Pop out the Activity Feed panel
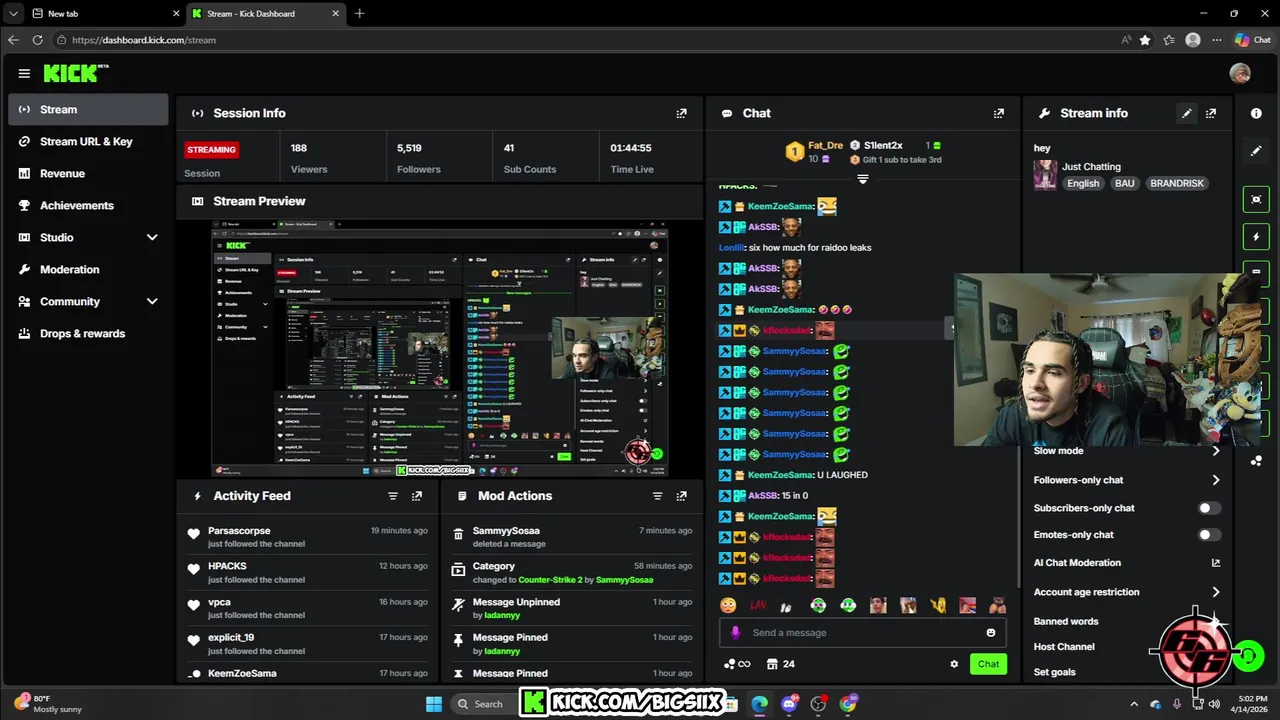 click(x=417, y=496)
